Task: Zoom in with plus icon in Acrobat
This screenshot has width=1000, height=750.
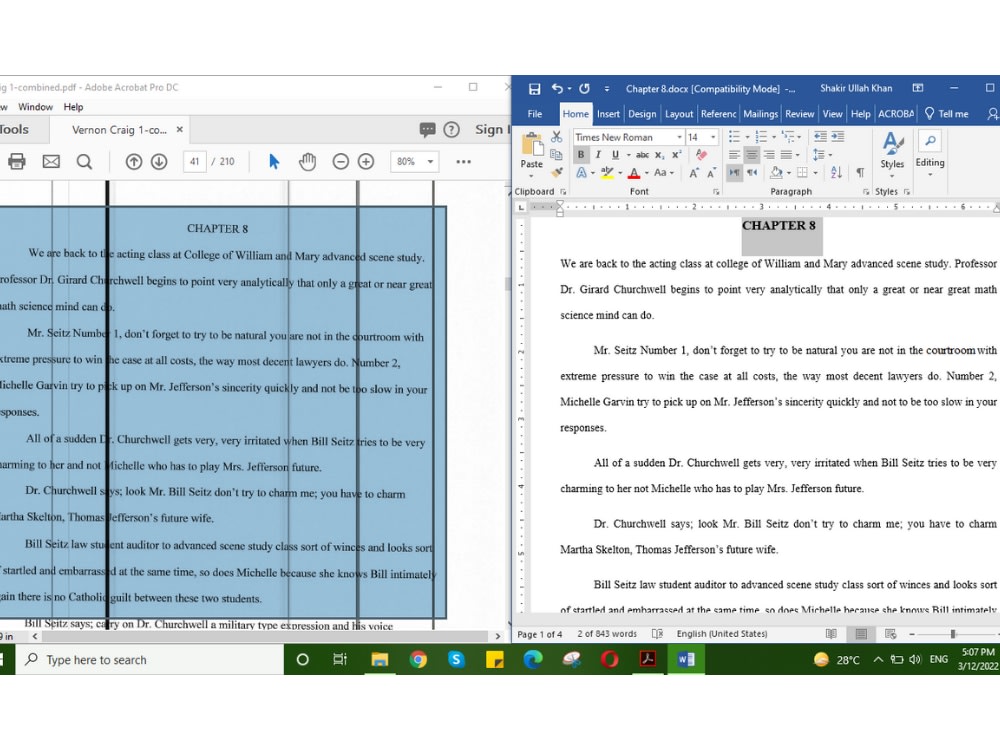Action: click(x=365, y=161)
